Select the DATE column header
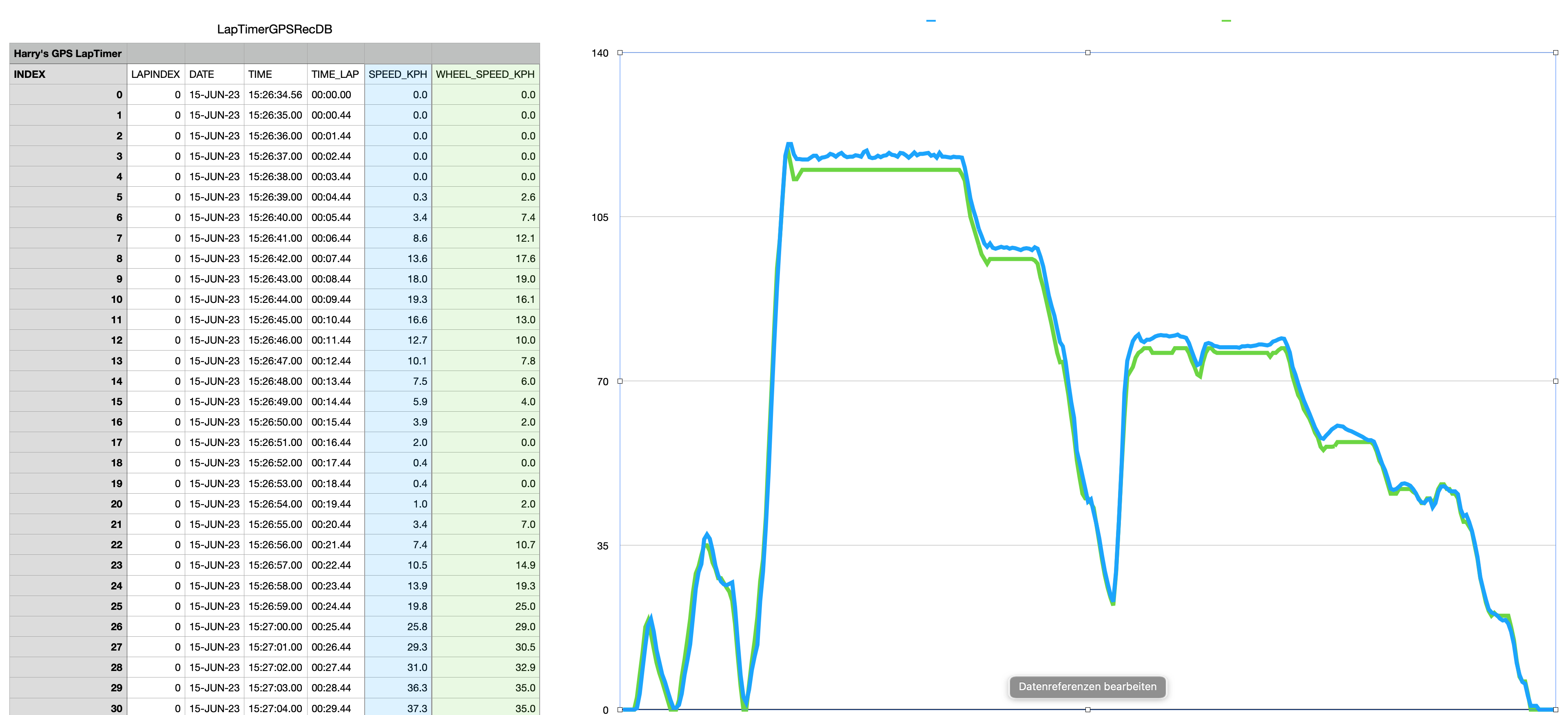 (x=214, y=74)
